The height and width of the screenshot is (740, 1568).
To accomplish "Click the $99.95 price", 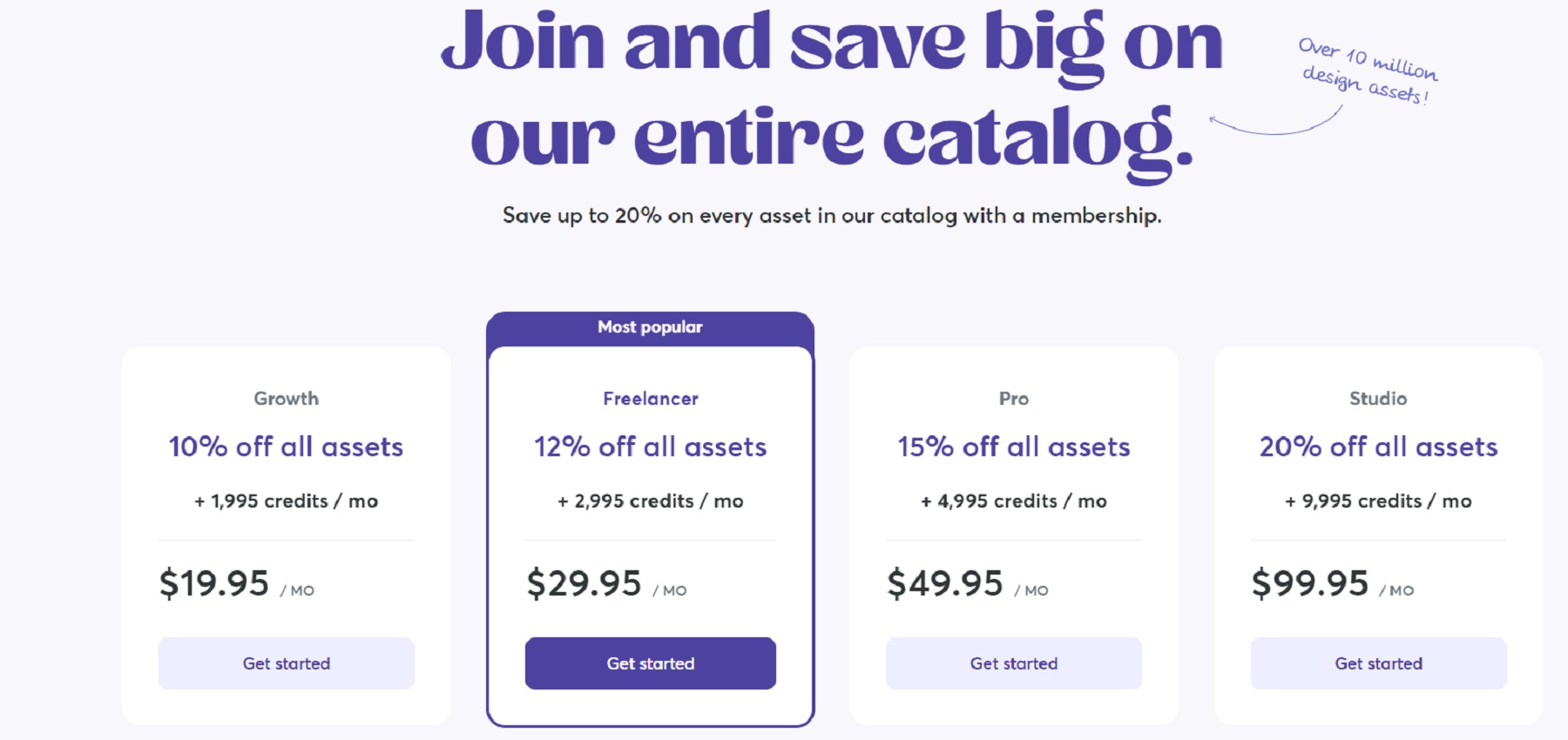I will pos(1310,582).
